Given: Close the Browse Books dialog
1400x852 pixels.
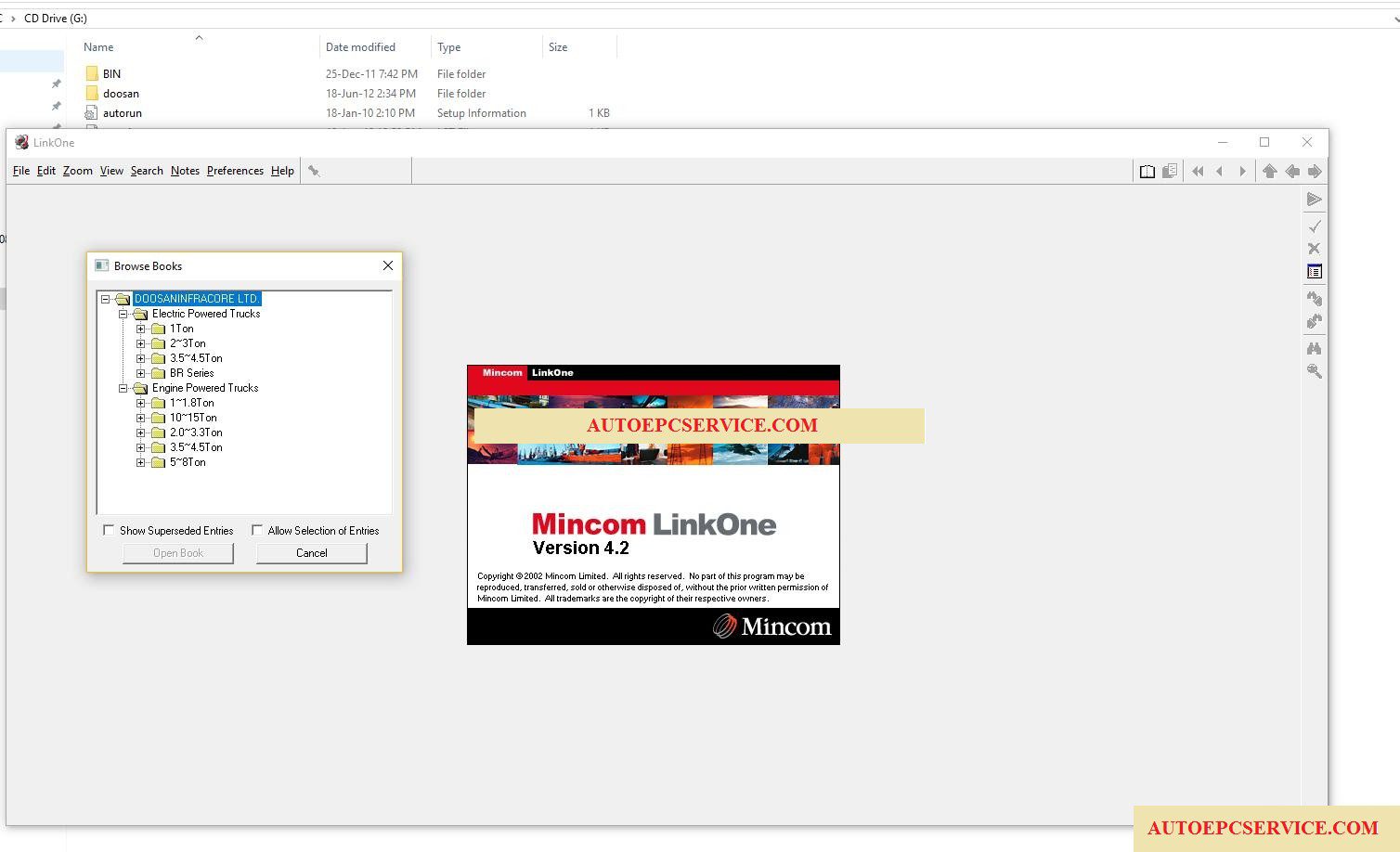Looking at the screenshot, I should (388, 265).
